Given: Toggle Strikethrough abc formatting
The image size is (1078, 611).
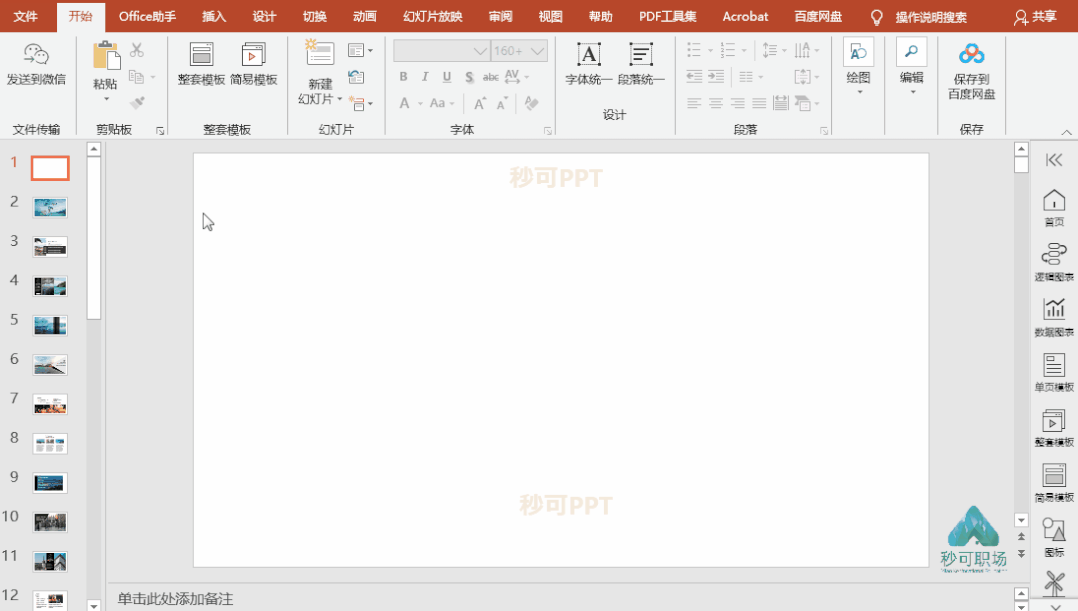Looking at the screenshot, I should (x=490, y=77).
